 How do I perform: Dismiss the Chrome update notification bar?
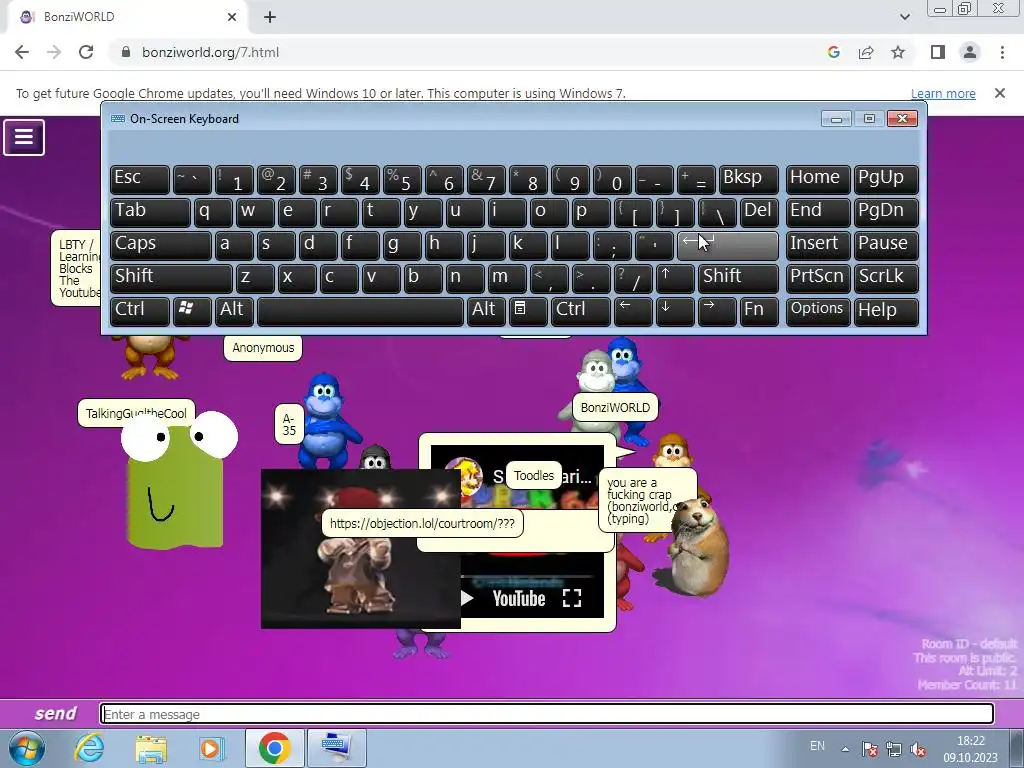point(999,93)
